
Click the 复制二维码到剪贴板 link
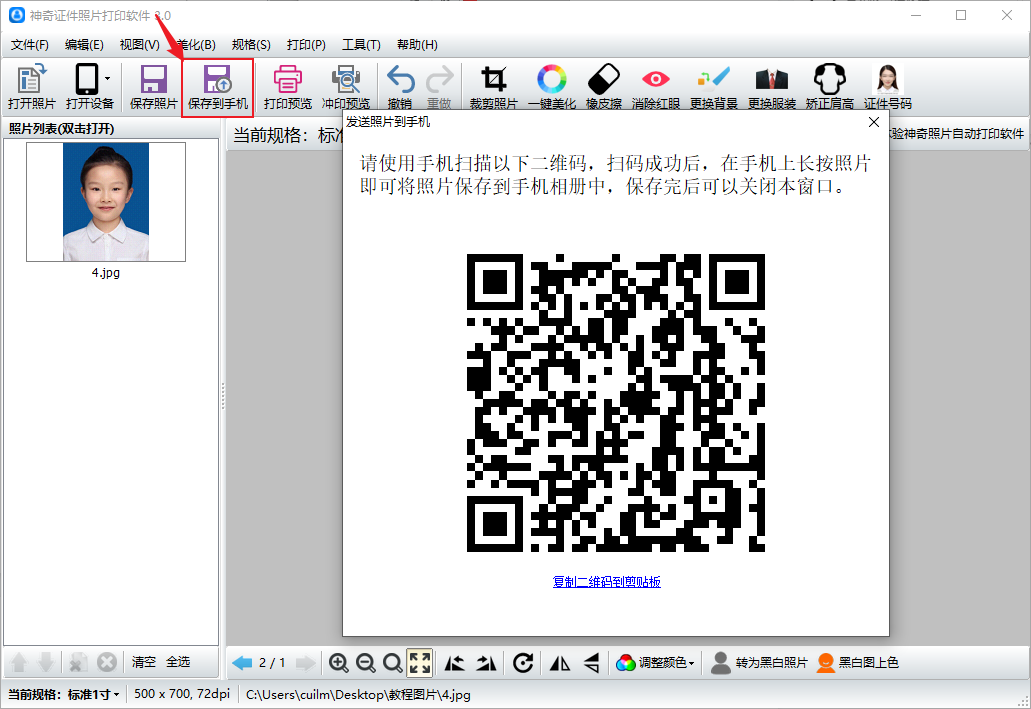[x=606, y=581]
